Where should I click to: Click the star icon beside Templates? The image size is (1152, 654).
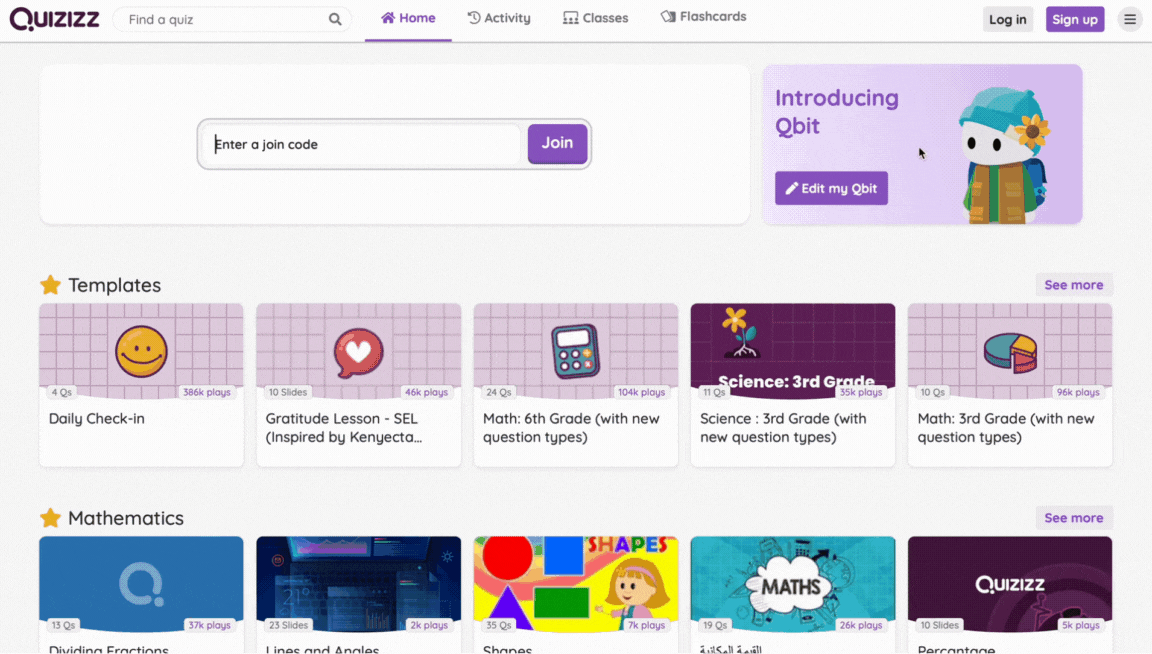point(51,284)
